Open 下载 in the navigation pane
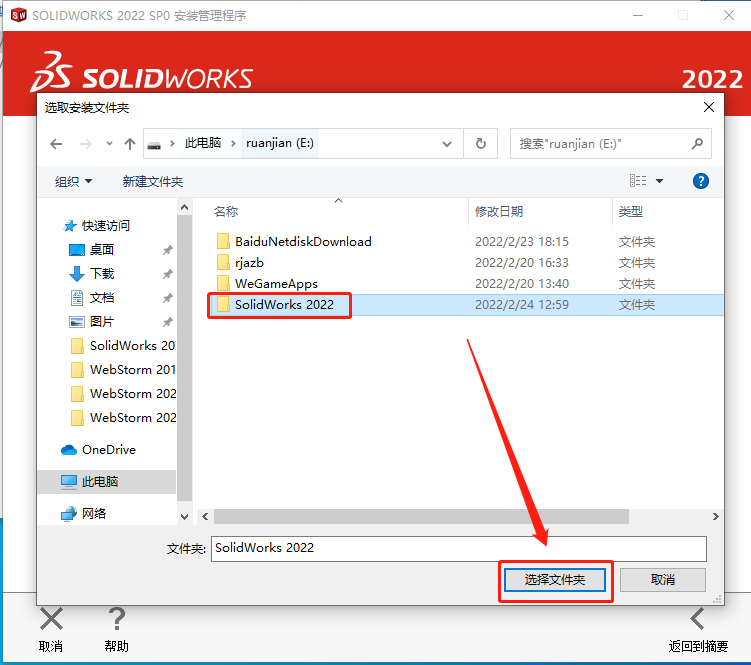This screenshot has height=665, width=751. pyautogui.click(x=102, y=274)
